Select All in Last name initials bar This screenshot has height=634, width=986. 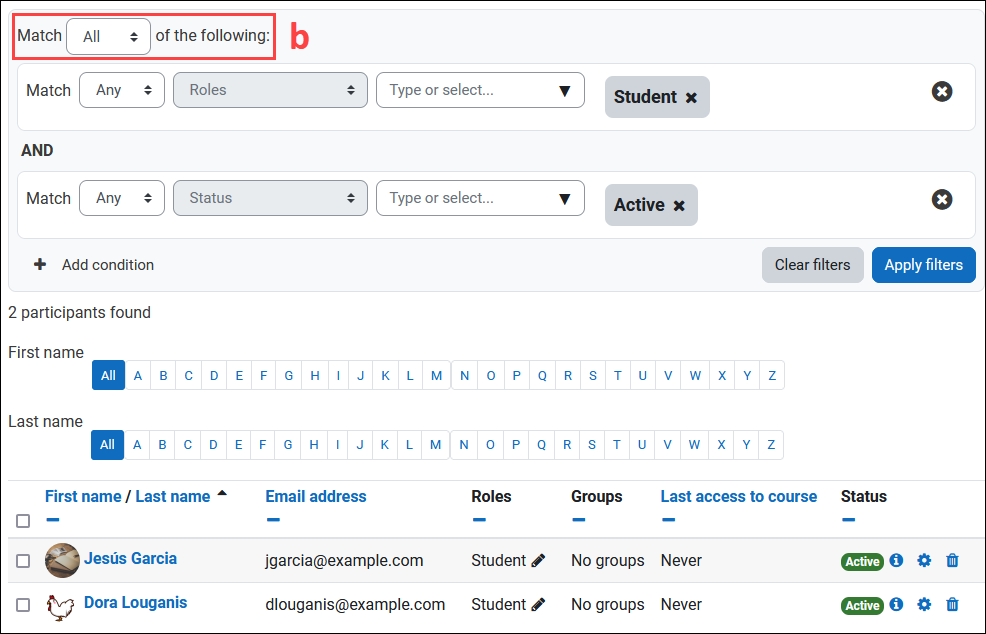[x=108, y=445]
